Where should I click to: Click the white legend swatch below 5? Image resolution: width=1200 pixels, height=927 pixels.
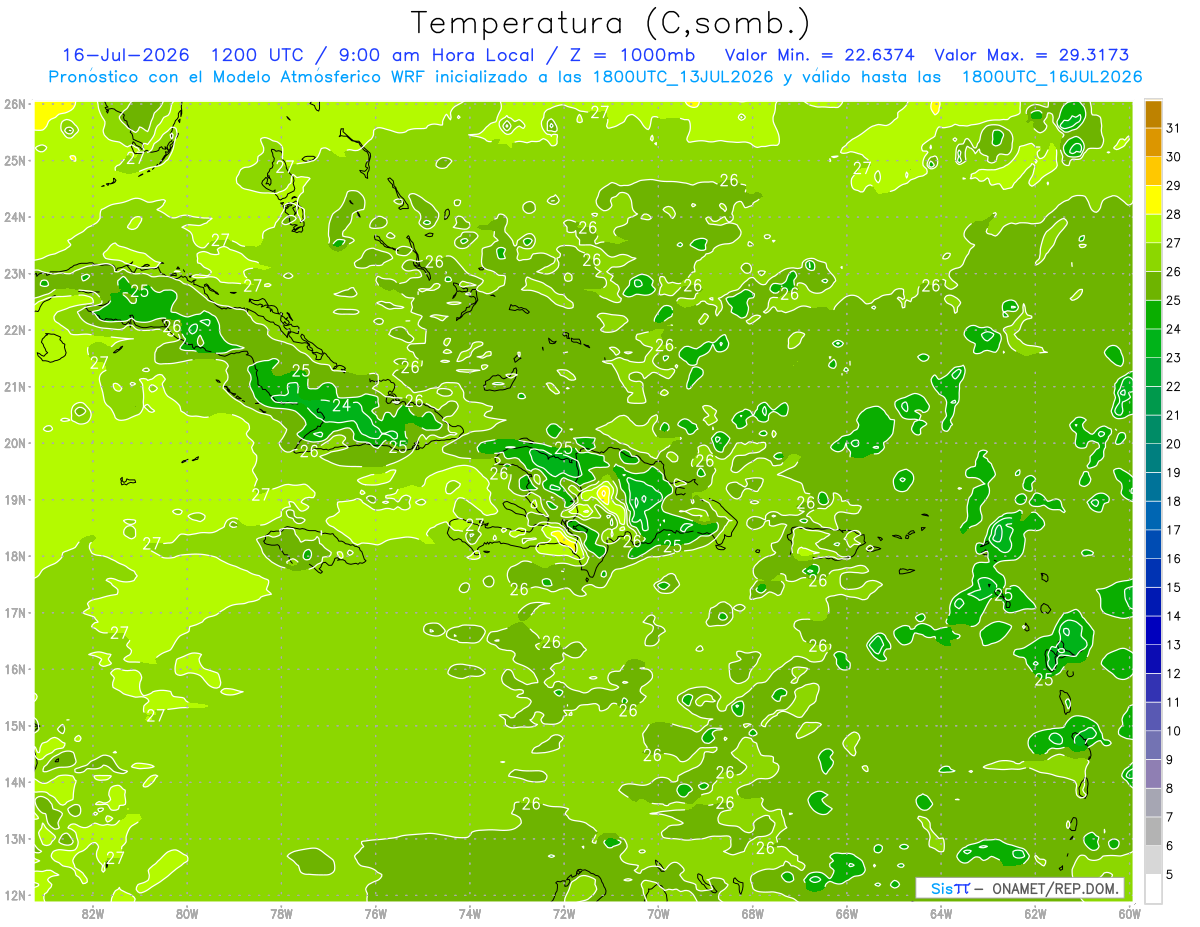1153,888
